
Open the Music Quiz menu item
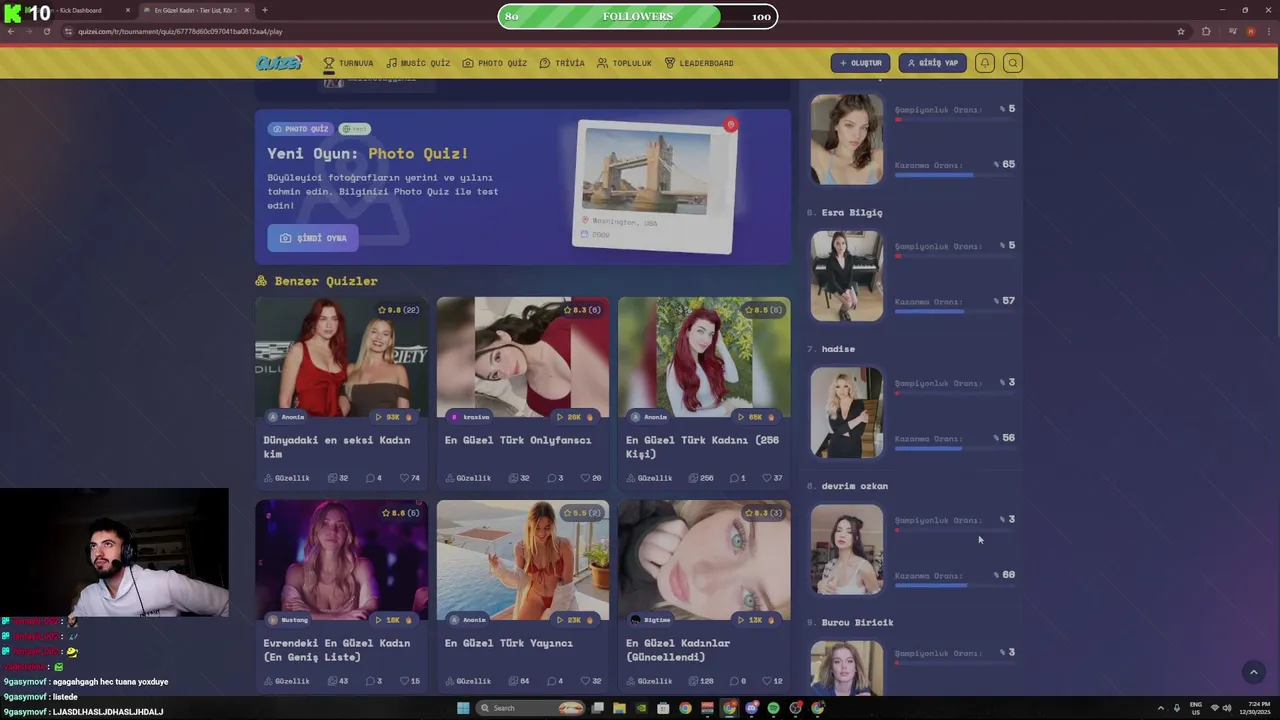click(418, 63)
